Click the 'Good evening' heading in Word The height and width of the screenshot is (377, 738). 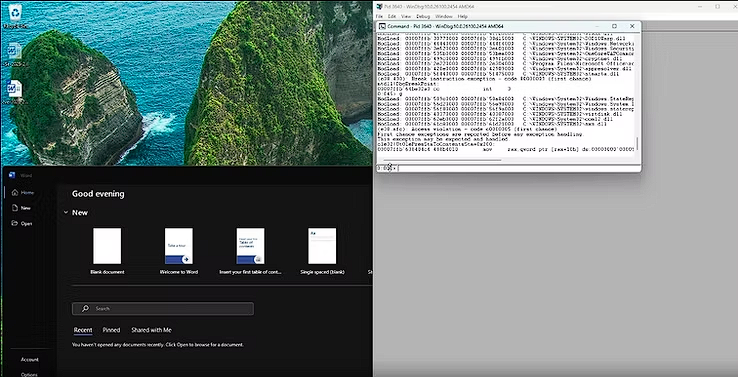point(98,194)
